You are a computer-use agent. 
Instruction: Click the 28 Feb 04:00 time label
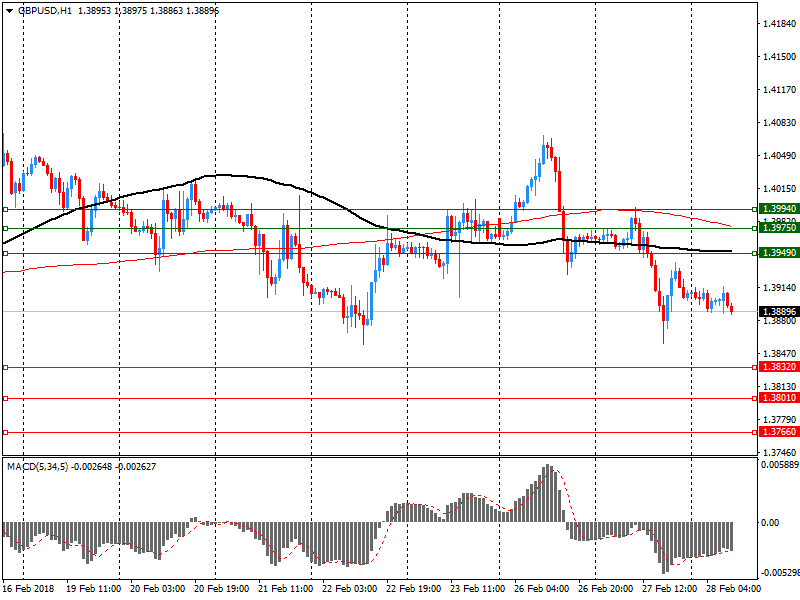(732, 589)
